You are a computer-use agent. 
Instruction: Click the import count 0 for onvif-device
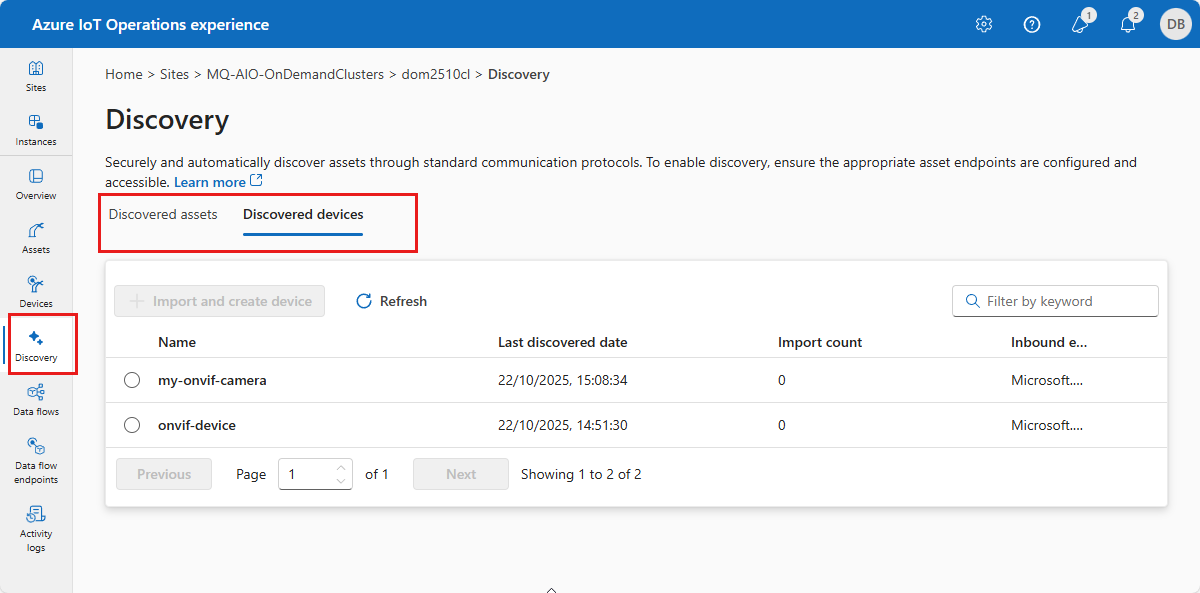[x=782, y=425]
